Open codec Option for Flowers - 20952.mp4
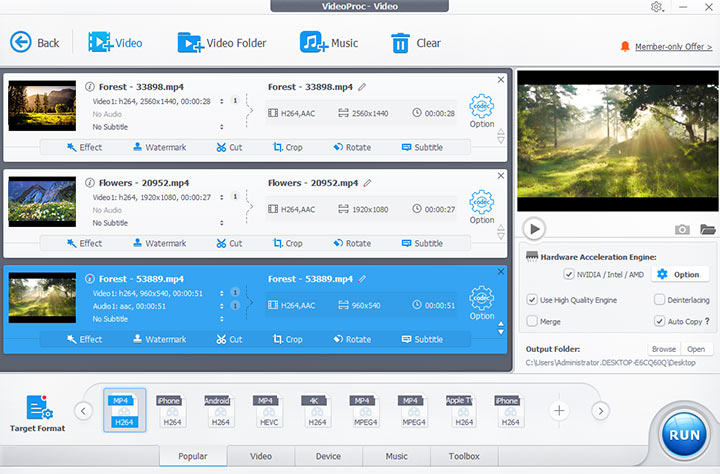The image size is (720, 474). [482, 207]
